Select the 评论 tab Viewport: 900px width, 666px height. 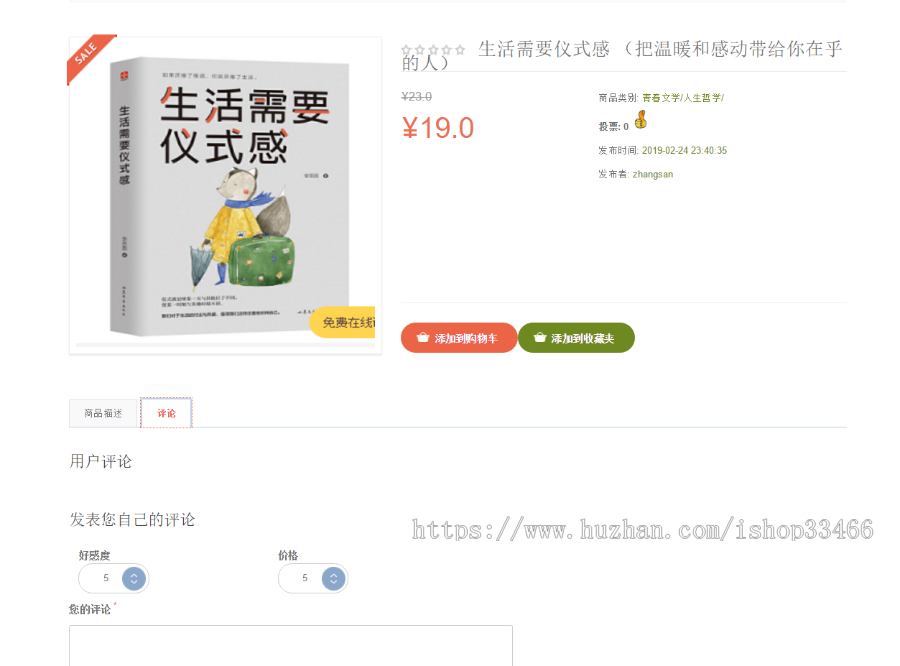[x=166, y=413]
